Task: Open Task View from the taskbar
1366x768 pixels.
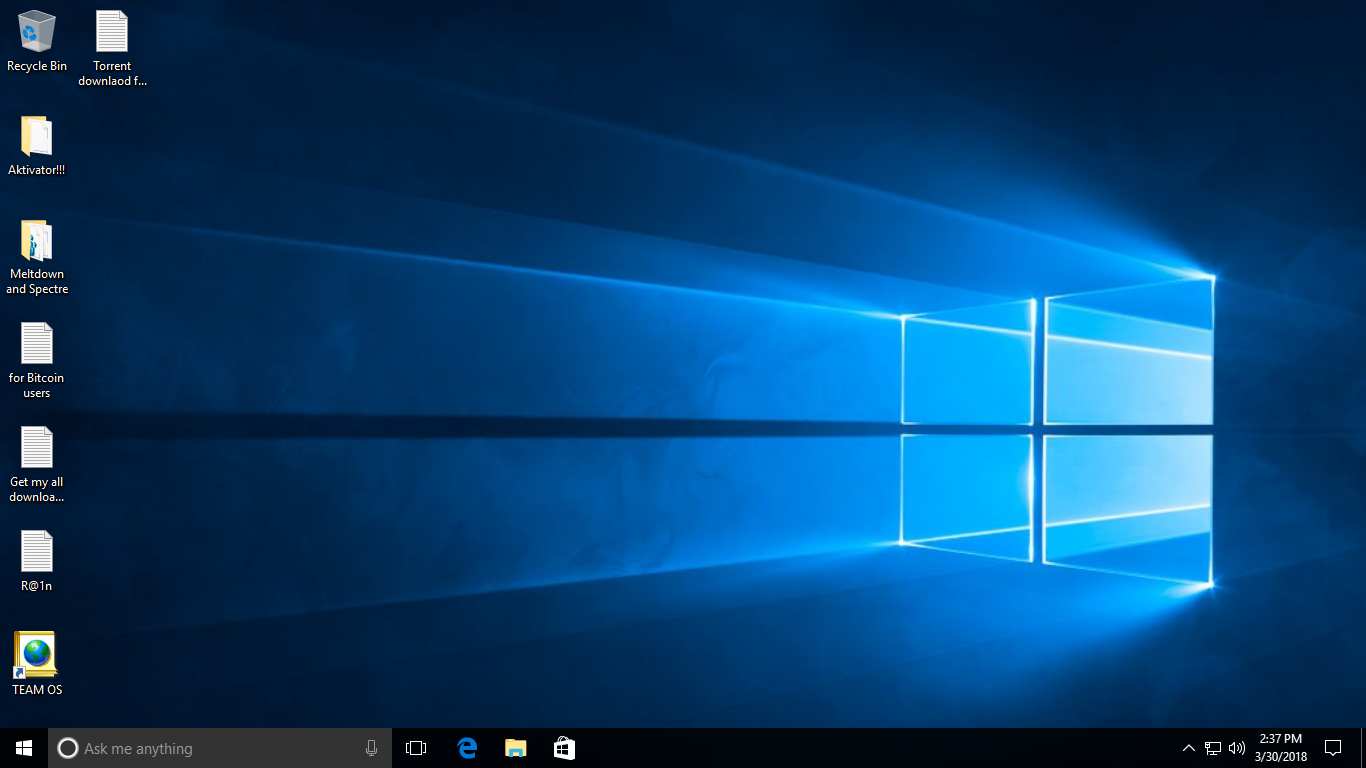Action: 416,748
